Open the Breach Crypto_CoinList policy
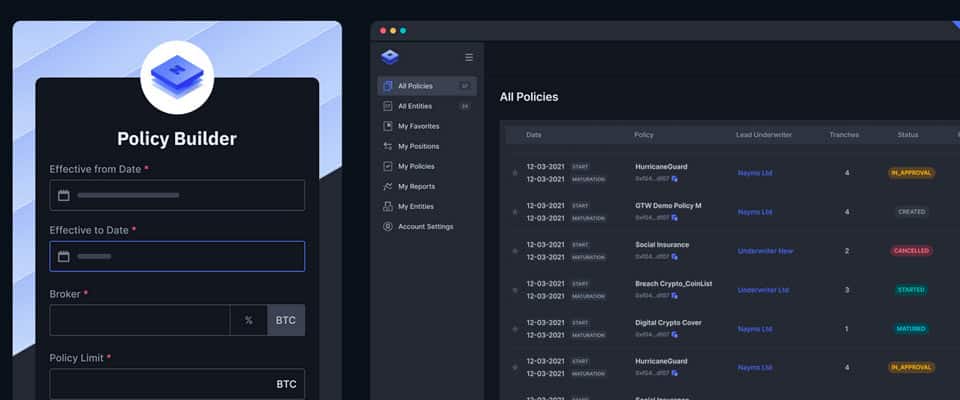 click(x=673, y=284)
